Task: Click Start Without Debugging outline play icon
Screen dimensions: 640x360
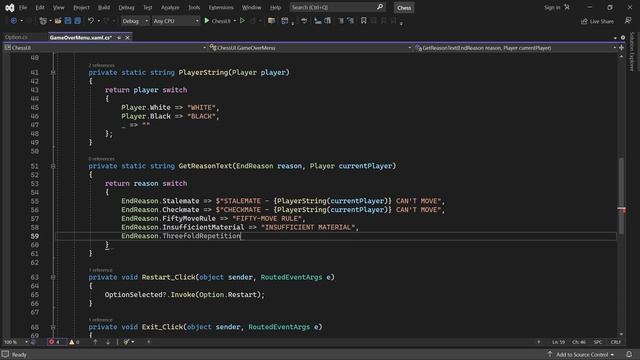Action: 242,21
